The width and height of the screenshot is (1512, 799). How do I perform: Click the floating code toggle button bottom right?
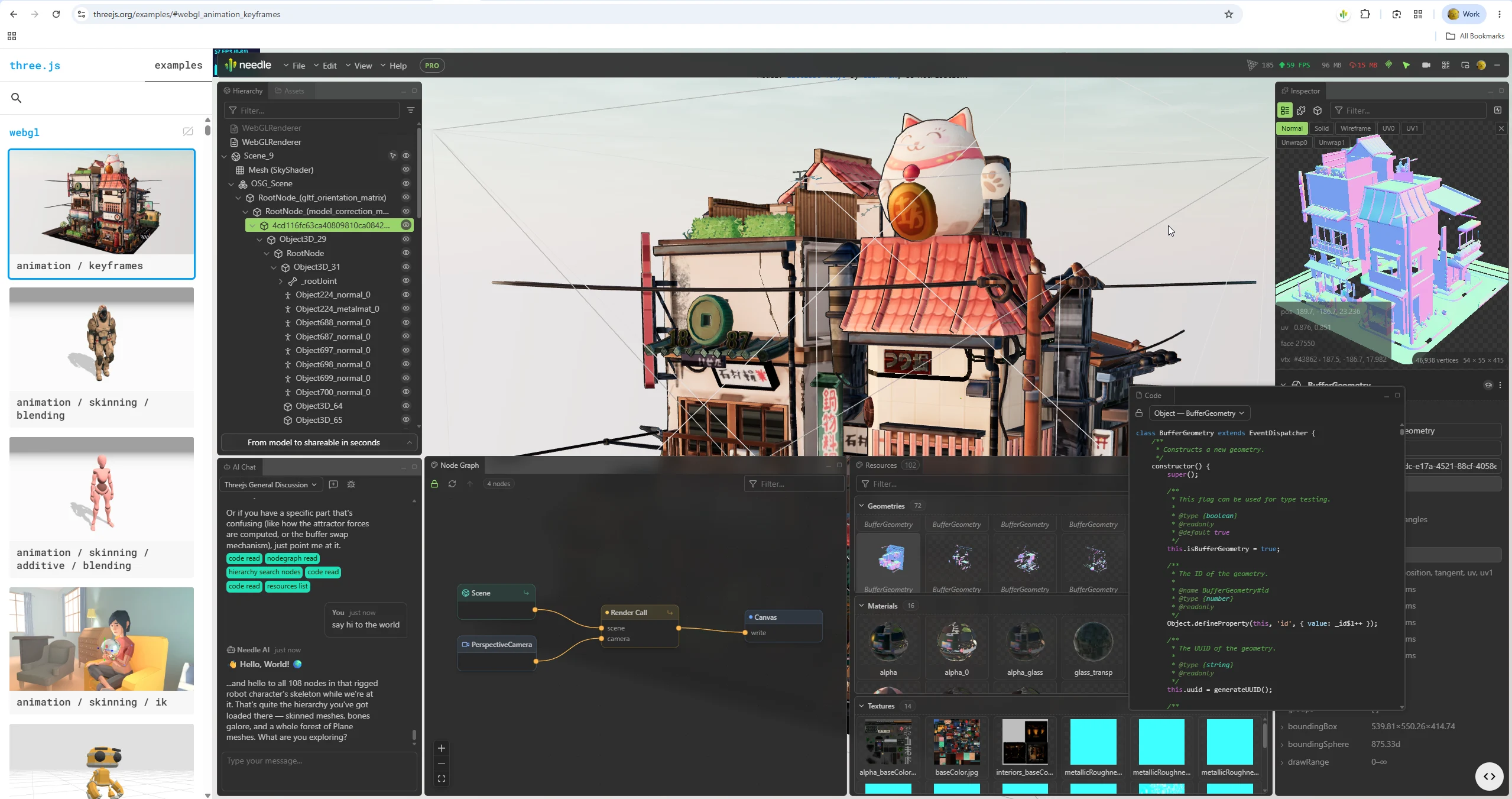point(1489,777)
